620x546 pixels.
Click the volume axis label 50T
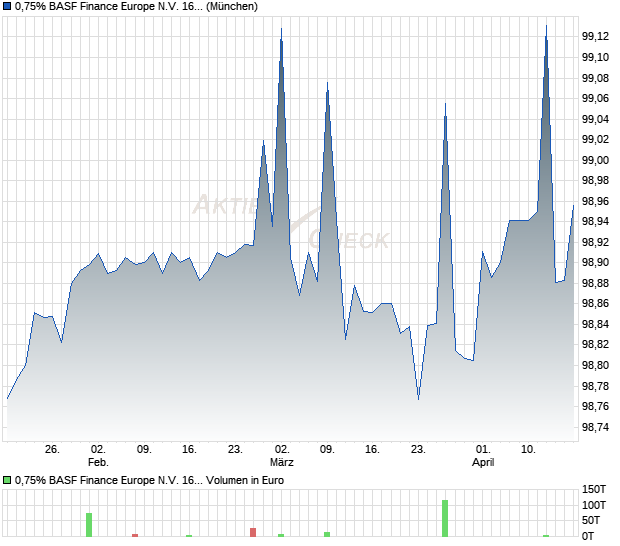click(x=591, y=521)
